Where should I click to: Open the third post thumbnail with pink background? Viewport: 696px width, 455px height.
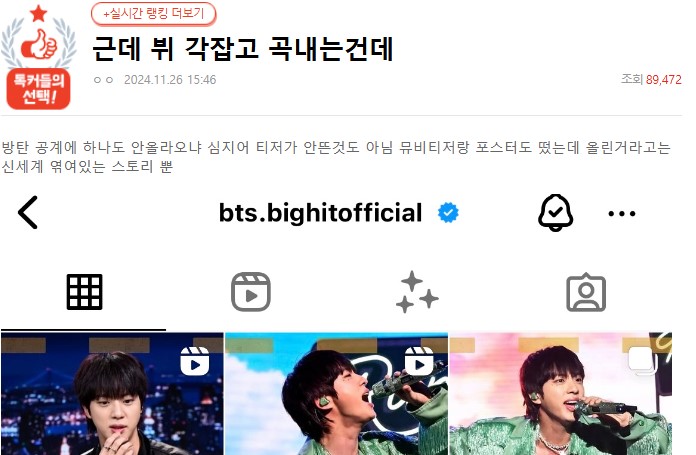(561, 393)
